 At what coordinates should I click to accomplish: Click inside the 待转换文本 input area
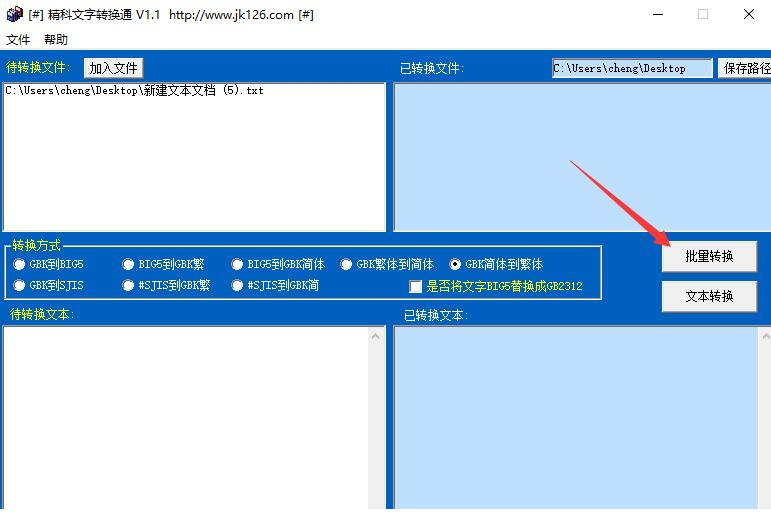tap(186, 417)
